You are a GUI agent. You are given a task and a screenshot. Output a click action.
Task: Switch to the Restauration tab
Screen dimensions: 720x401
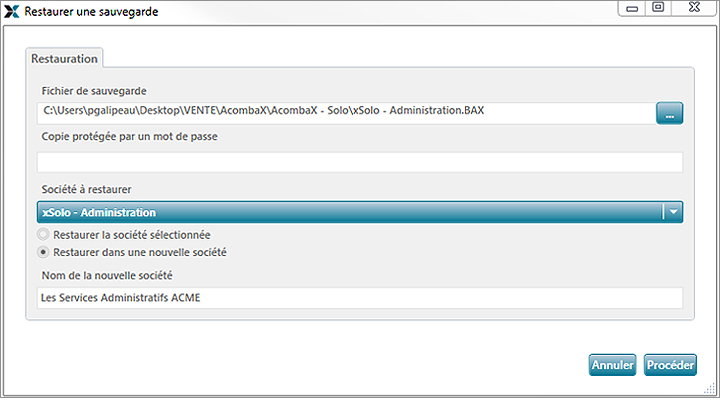pos(64,59)
